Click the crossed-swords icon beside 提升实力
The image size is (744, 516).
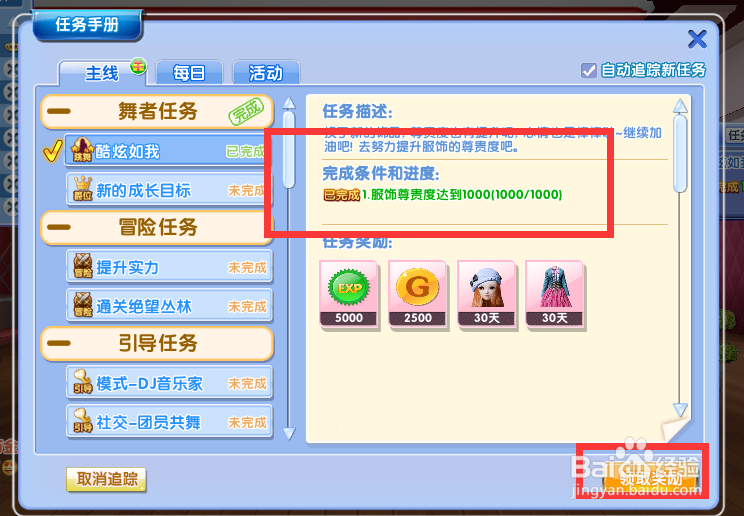point(83,266)
